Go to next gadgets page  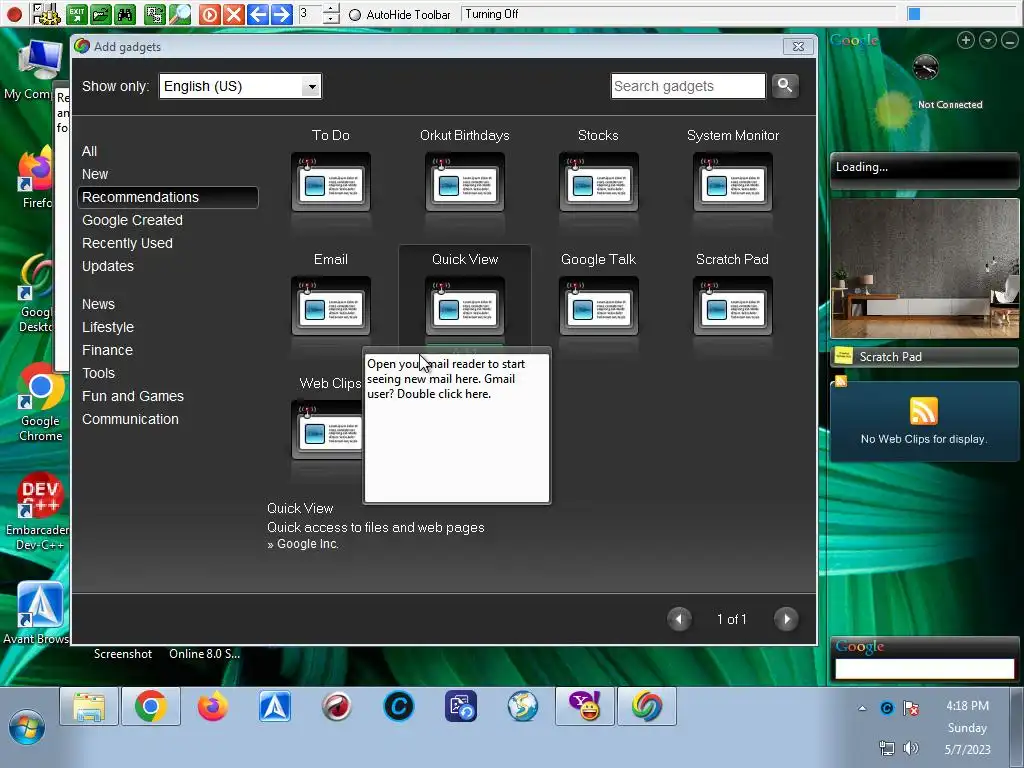tap(786, 619)
